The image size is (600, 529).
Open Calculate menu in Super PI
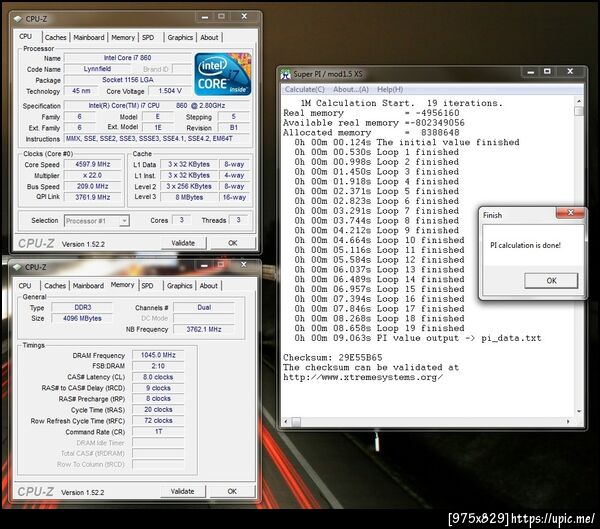pyautogui.click(x=305, y=89)
